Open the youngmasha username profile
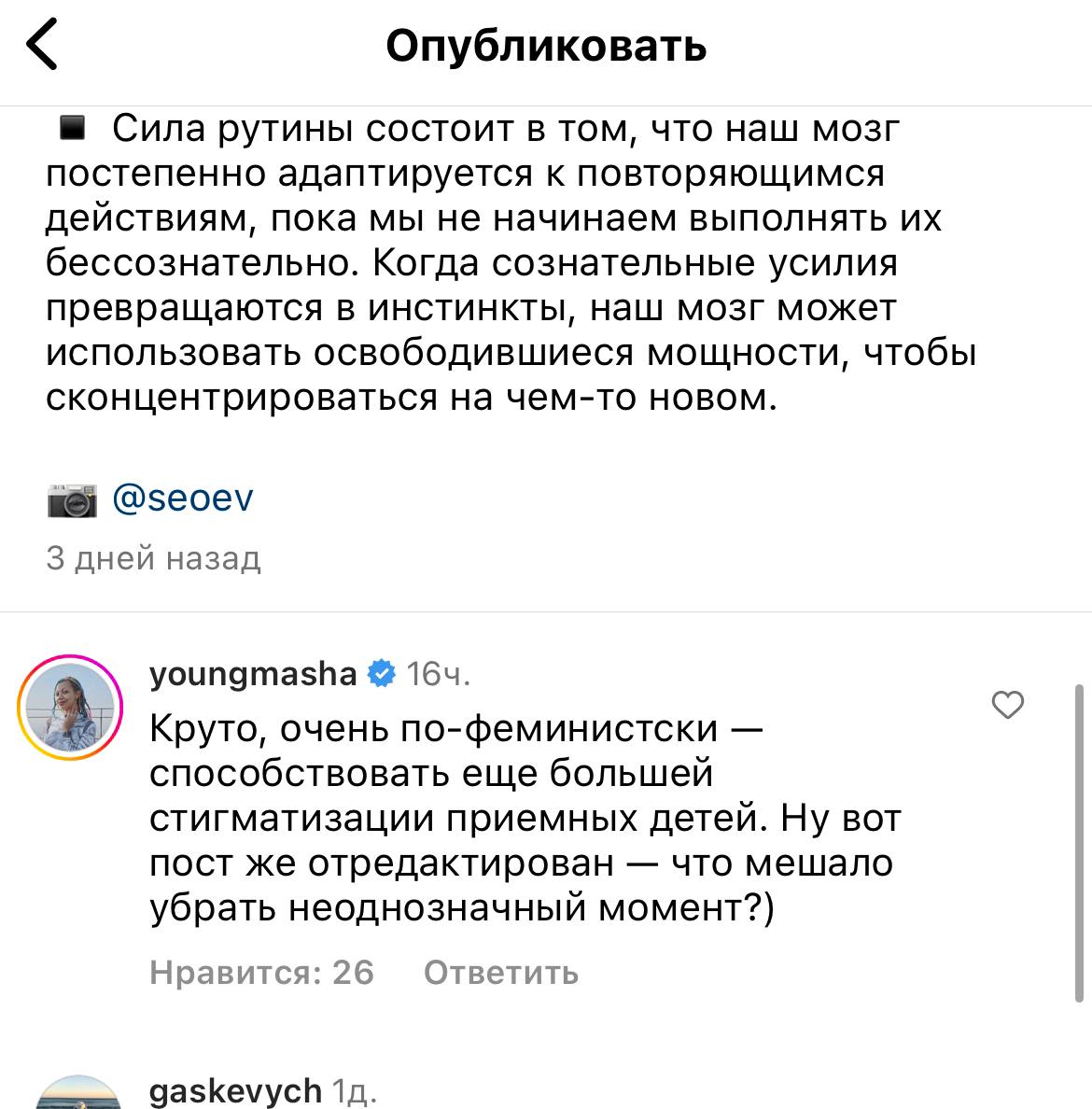Image resolution: width=1092 pixels, height=1109 pixels. [253, 673]
